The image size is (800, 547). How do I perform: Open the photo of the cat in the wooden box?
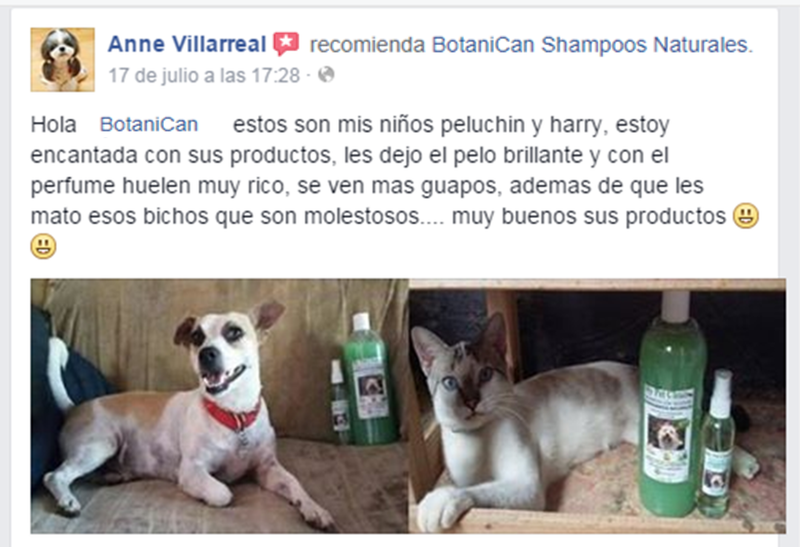click(x=597, y=406)
